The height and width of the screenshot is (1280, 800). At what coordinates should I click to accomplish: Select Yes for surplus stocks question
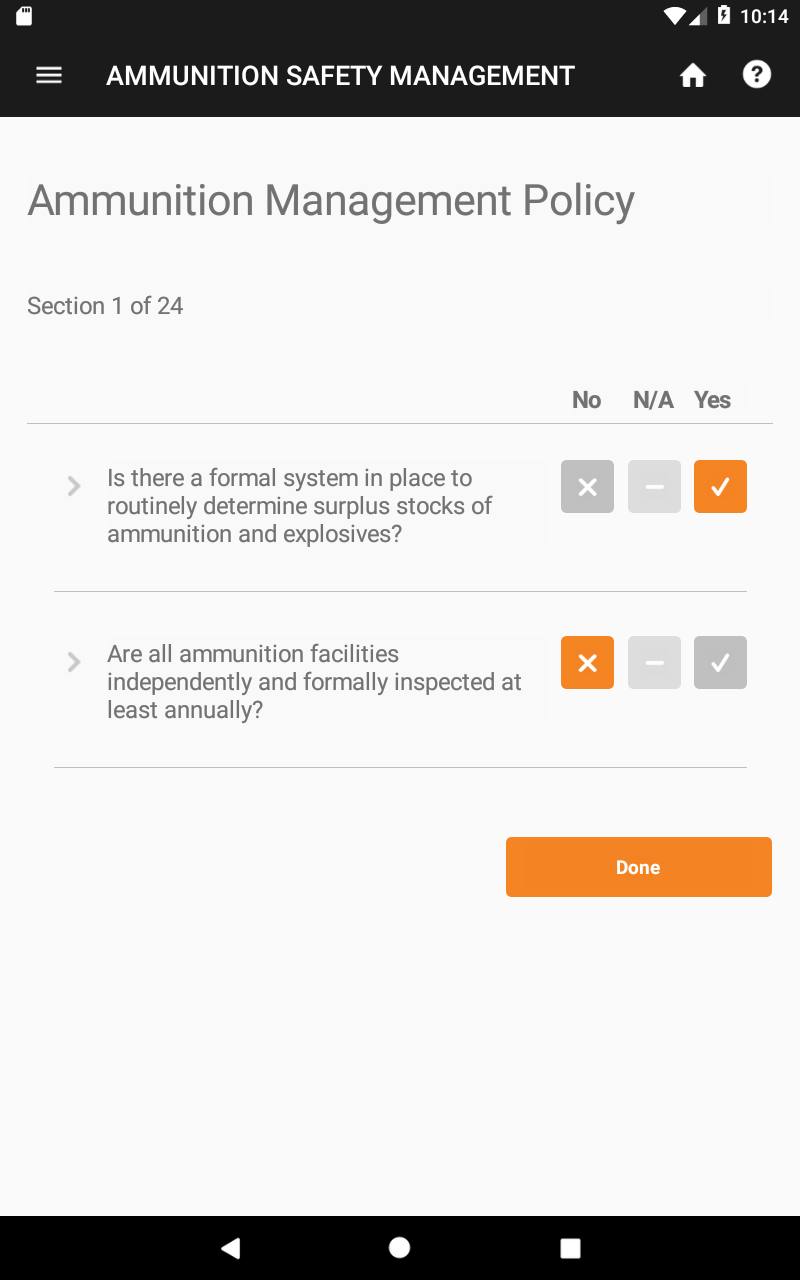point(720,487)
